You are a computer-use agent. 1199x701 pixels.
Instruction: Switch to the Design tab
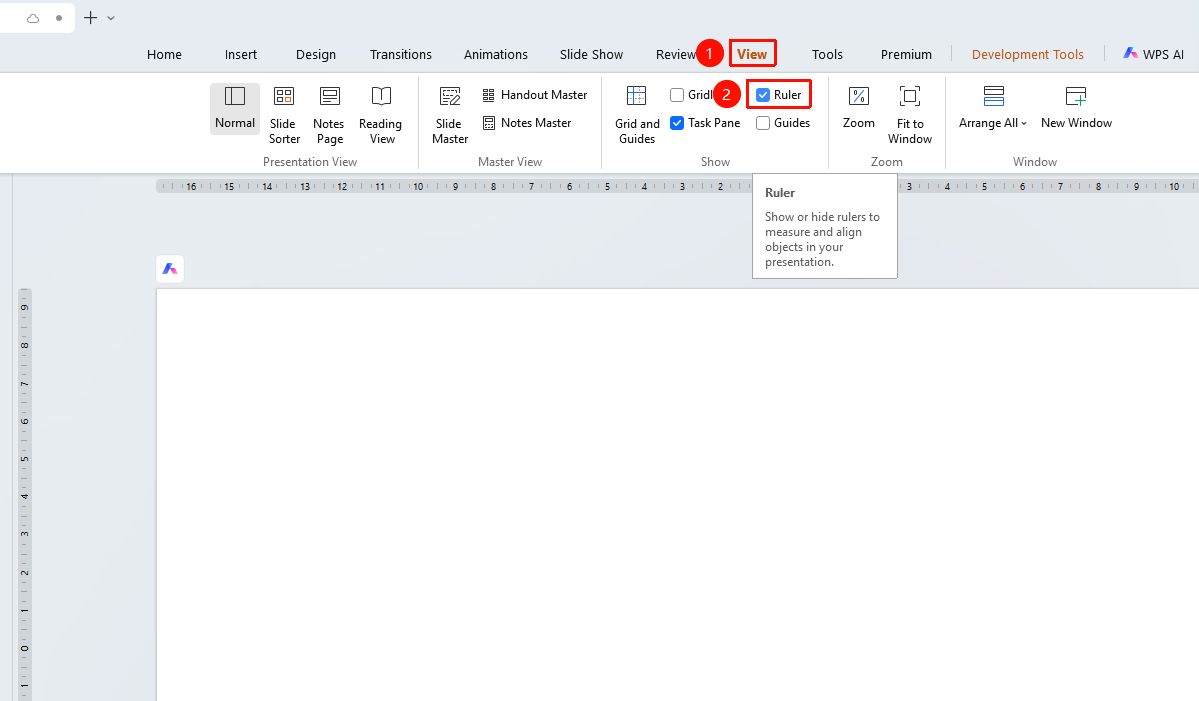pyautogui.click(x=316, y=54)
